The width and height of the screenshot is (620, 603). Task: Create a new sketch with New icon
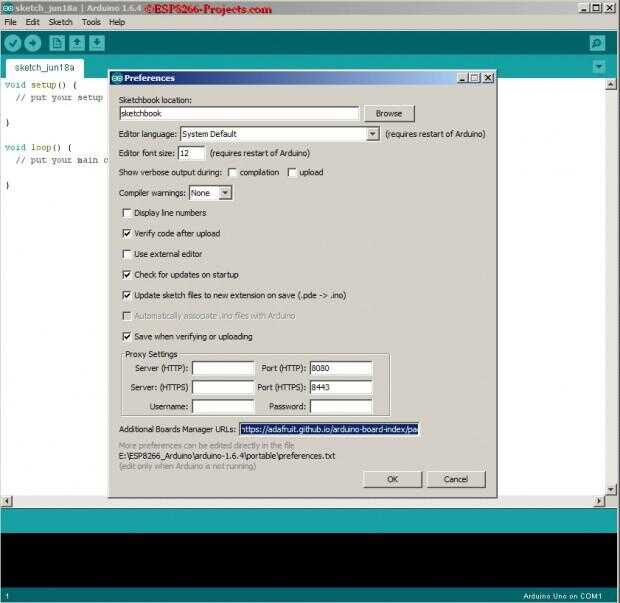click(x=57, y=43)
